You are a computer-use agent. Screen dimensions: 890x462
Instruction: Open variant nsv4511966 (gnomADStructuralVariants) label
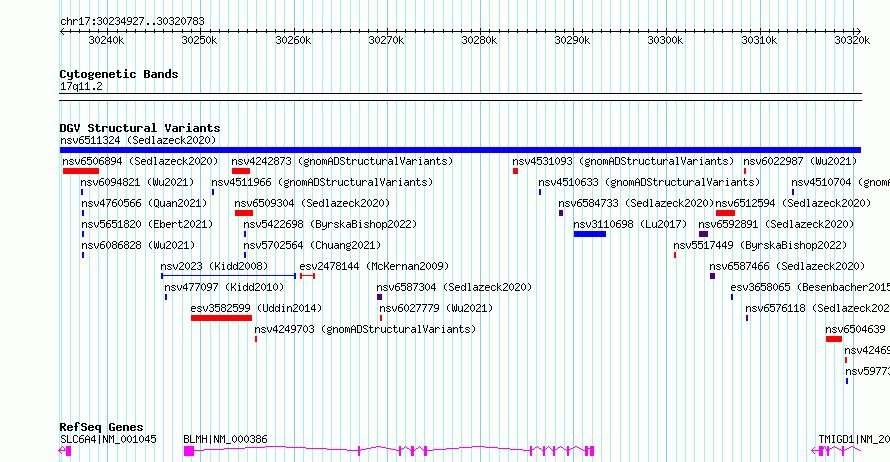click(x=322, y=182)
